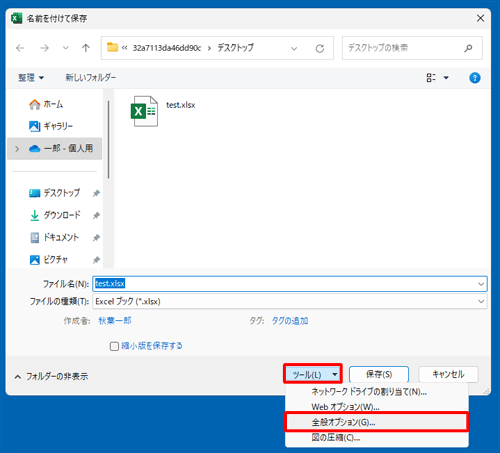Open the 整理 menu
Image resolution: width=500 pixels, height=453 pixels.
pos(31,78)
